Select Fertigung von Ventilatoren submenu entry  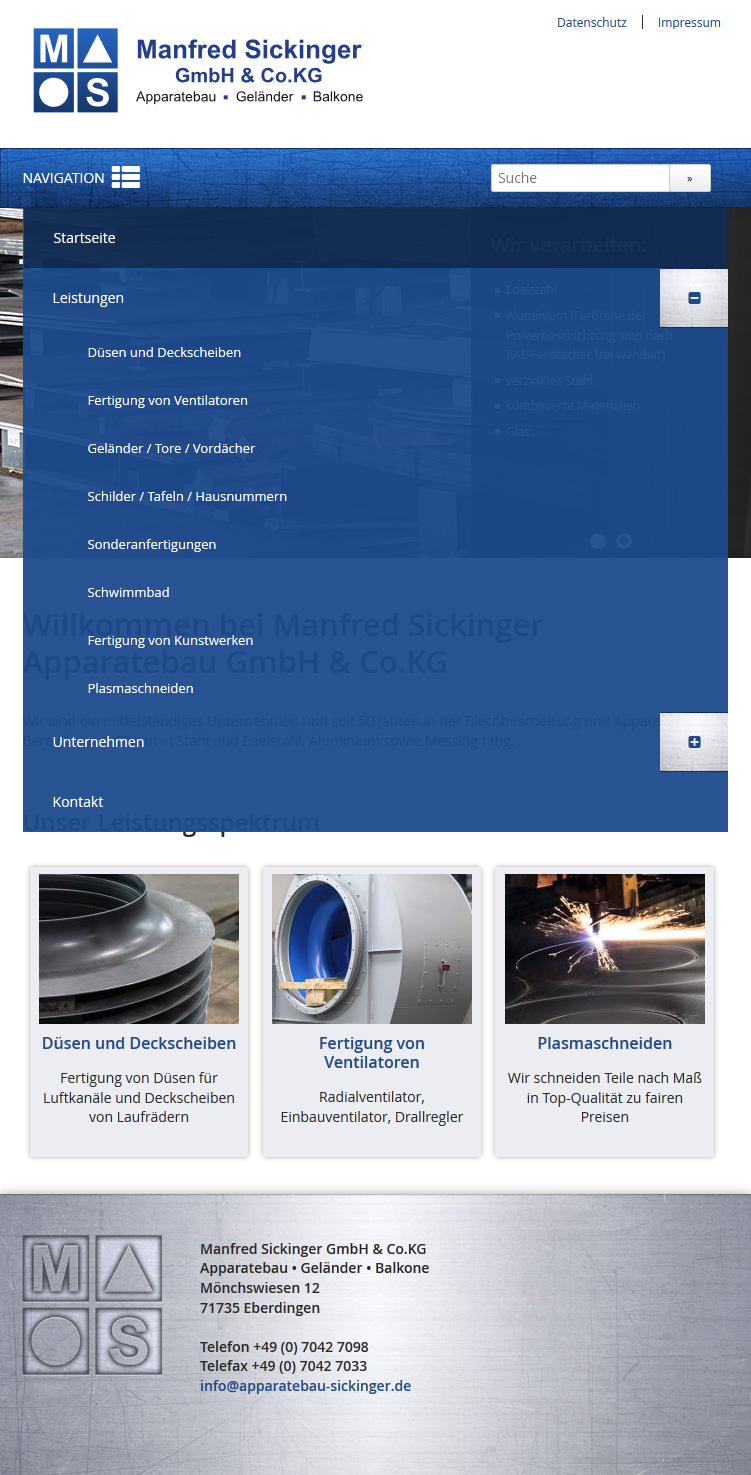[167, 400]
